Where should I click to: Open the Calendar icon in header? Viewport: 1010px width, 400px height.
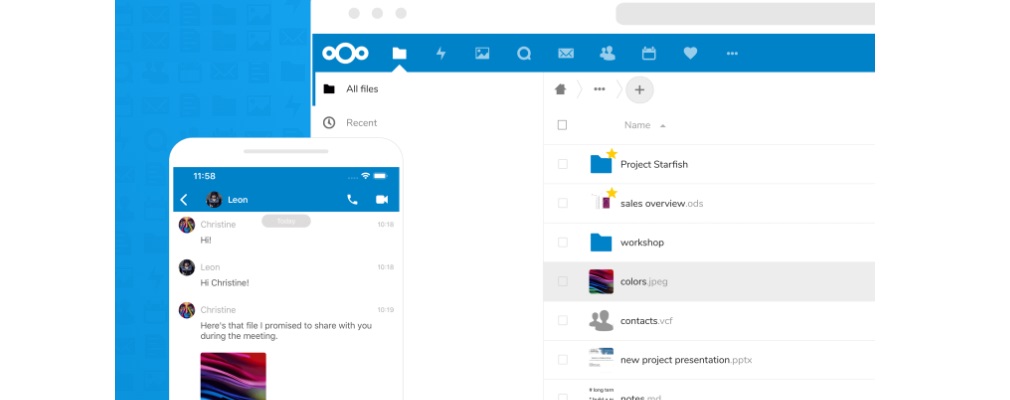pyautogui.click(x=649, y=53)
